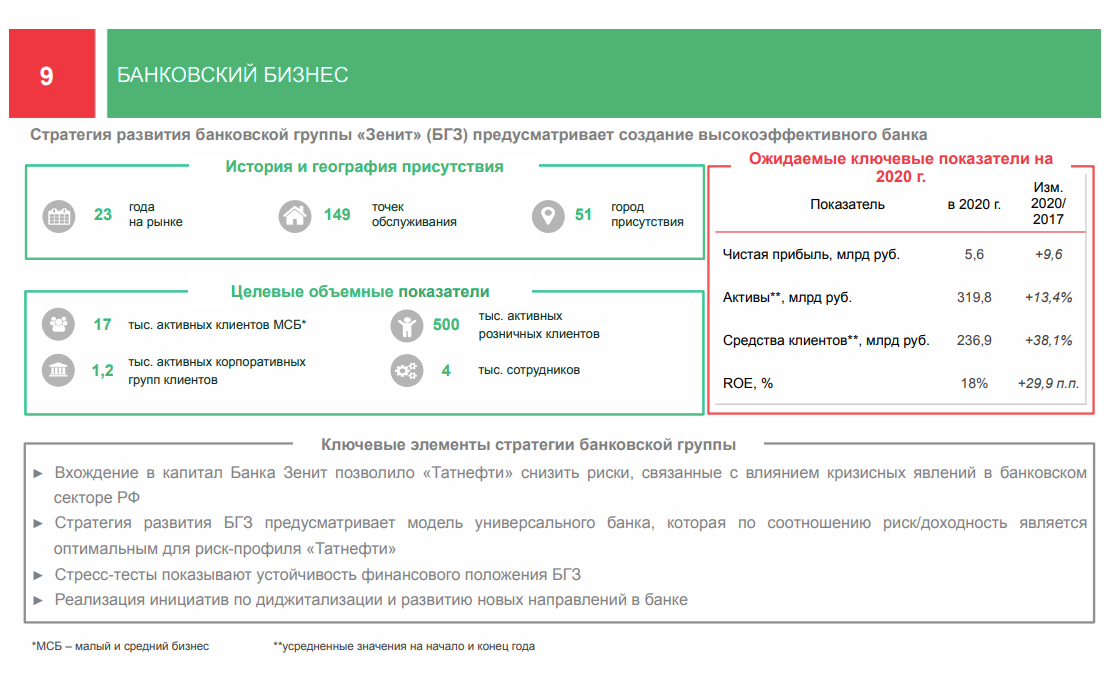Click the value 319,8
Viewport: 1110px width, 683px height.
(974, 297)
